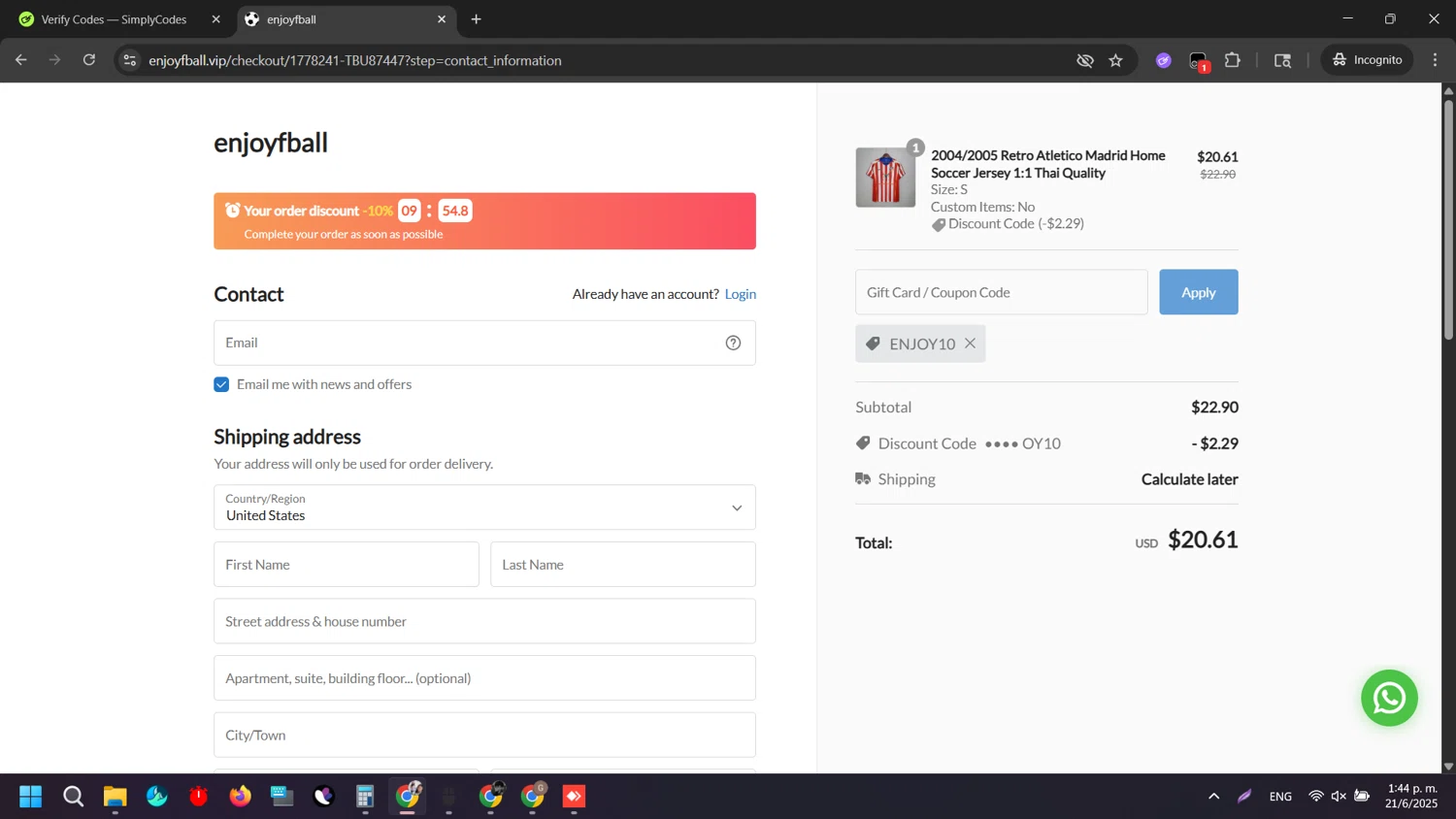This screenshot has width=1456, height=819.
Task: Click the City/Town field
Action: 484,735
